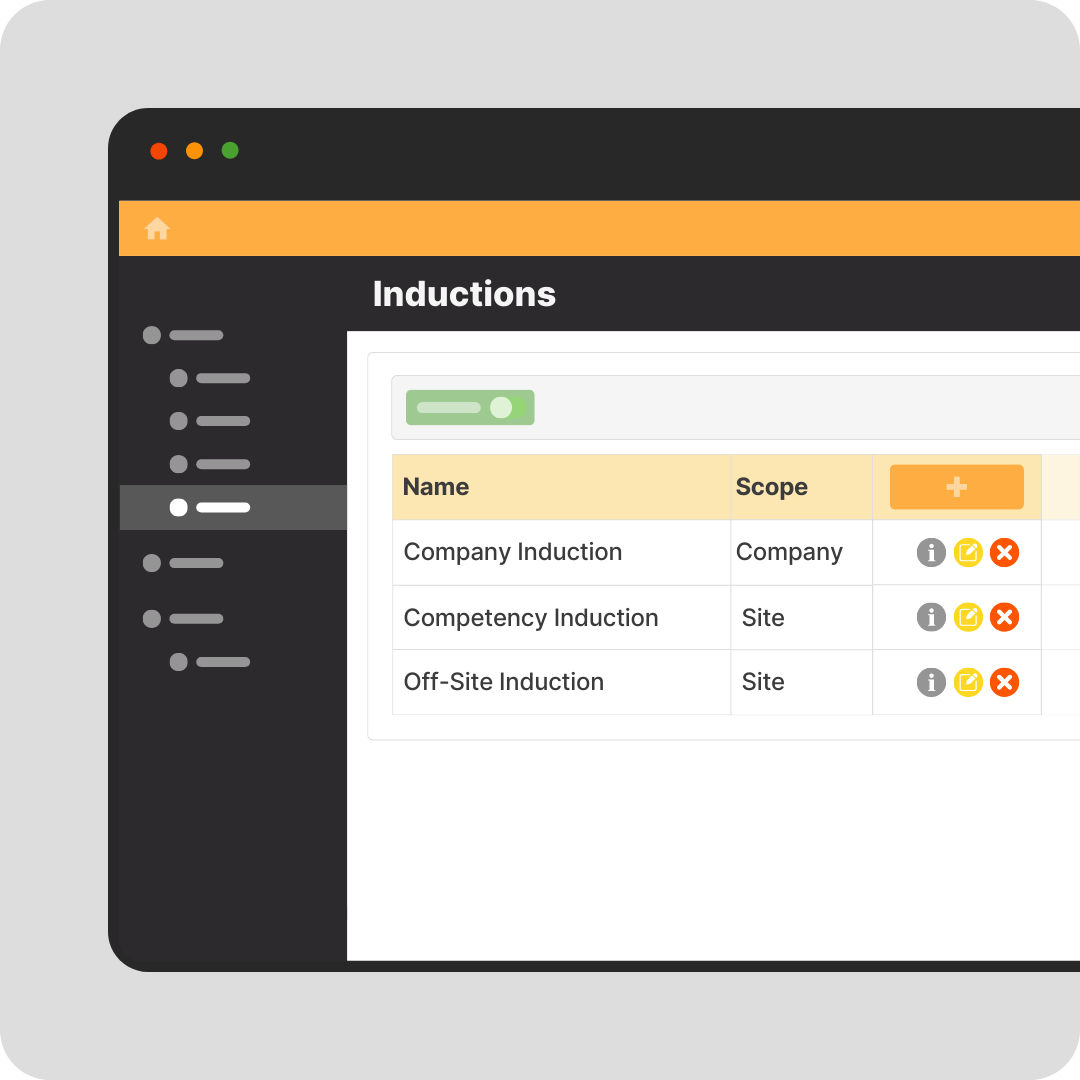Select Site scope of Competency Induction
The height and width of the screenshot is (1080, 1080).
(x=802, y=618)
